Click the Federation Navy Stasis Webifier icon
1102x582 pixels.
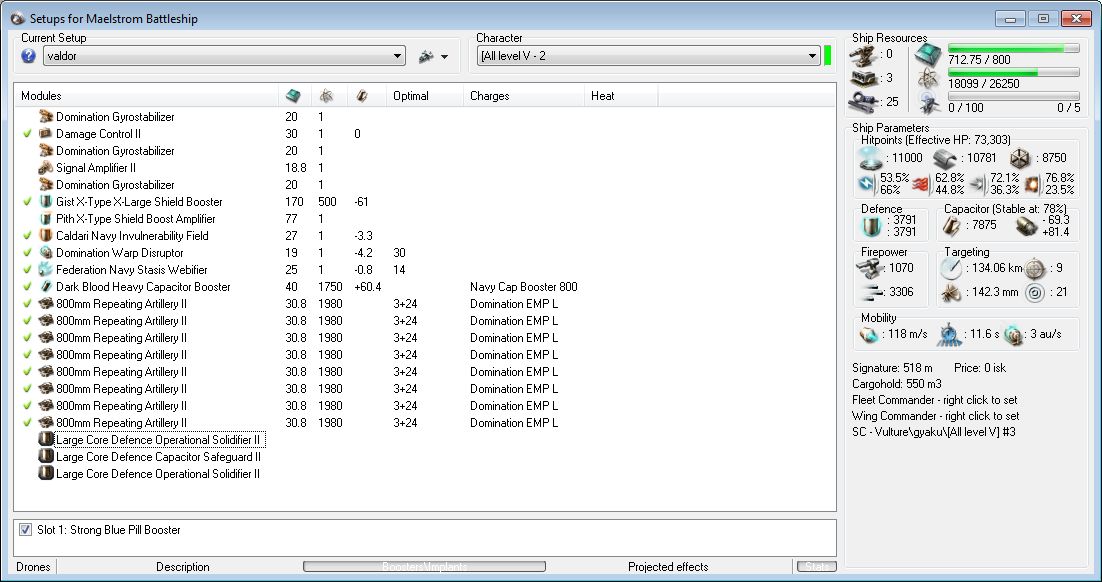pos(46,270)
